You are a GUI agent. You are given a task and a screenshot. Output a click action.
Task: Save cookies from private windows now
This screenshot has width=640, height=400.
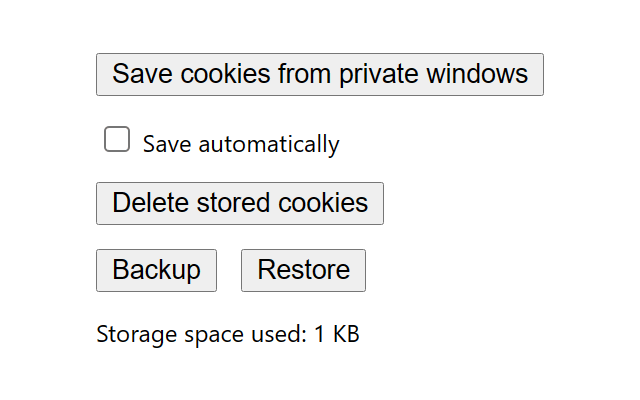click(319, 74)
